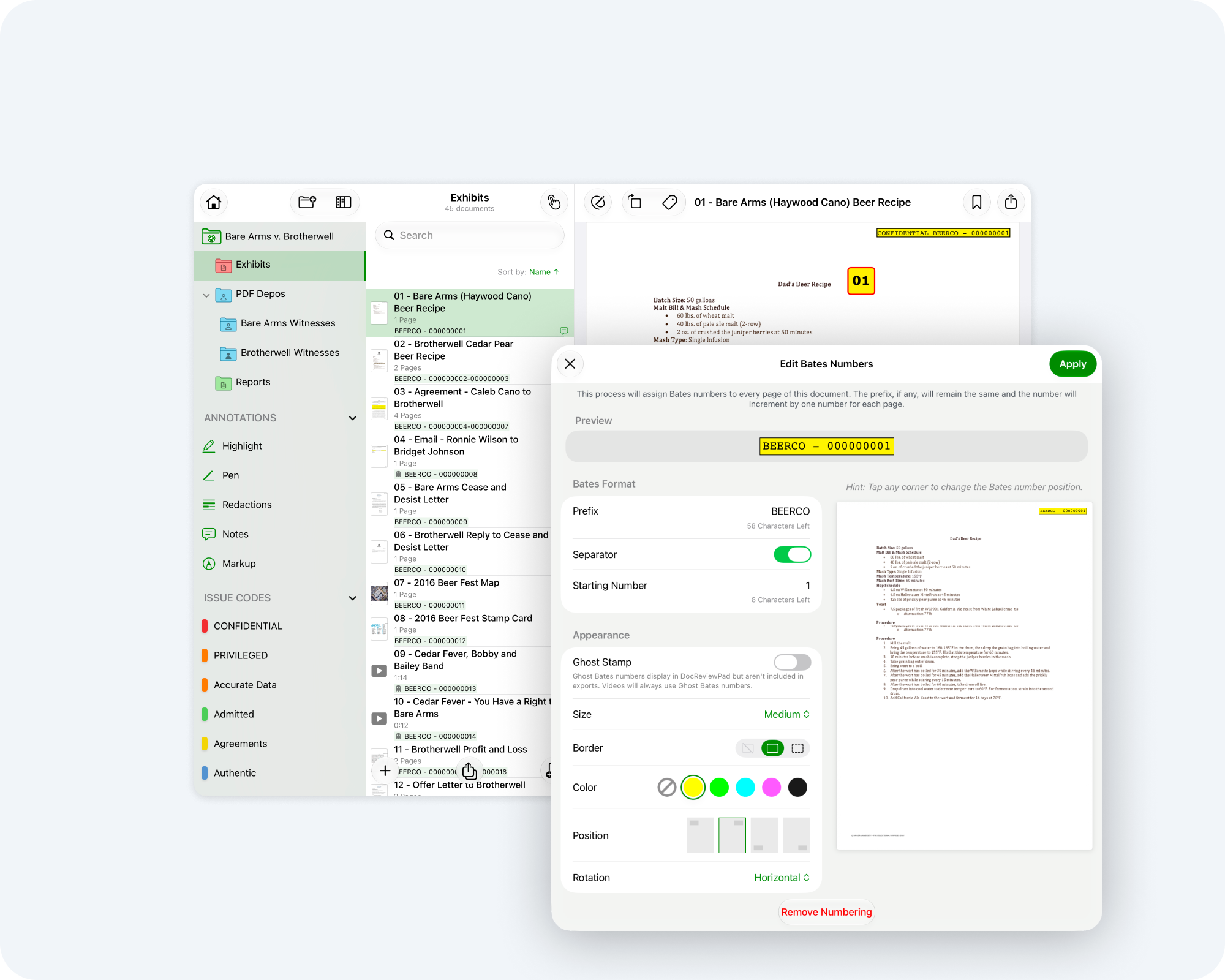Open the Markup annotations filter
Viewport: 1225px width, 980px height.
click(279, 563)
